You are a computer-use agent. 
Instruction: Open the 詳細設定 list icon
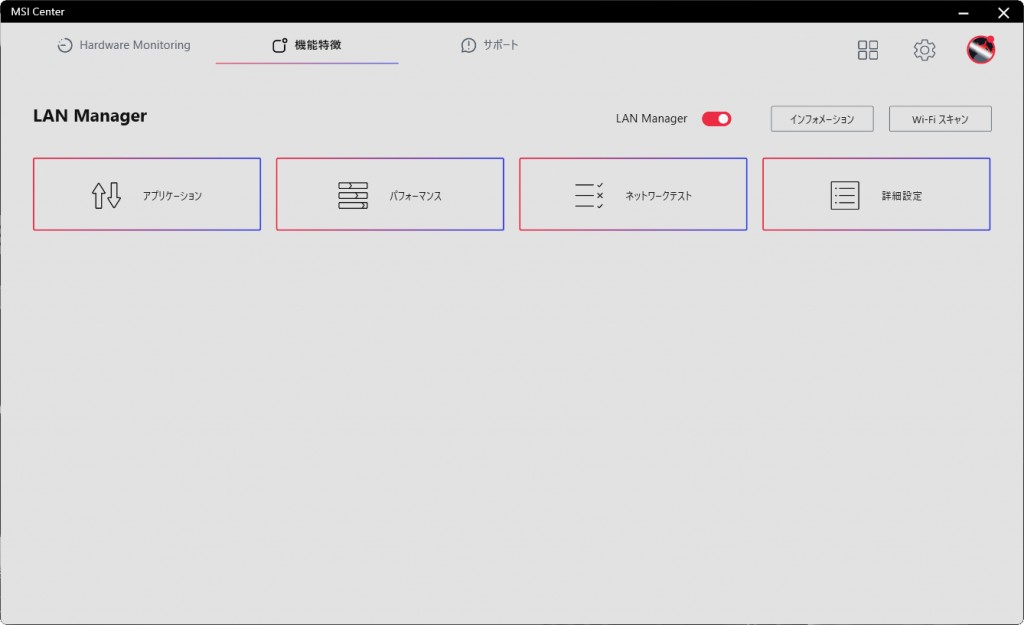tap(845, 195)
